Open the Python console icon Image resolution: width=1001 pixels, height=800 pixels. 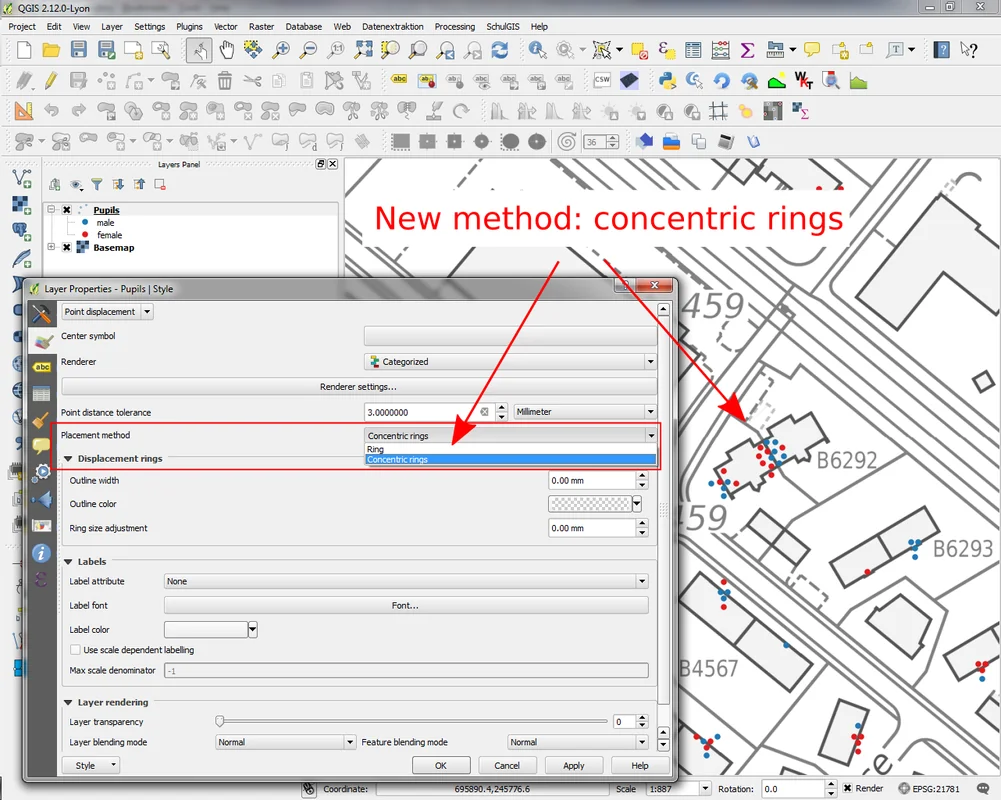[666, 81]
